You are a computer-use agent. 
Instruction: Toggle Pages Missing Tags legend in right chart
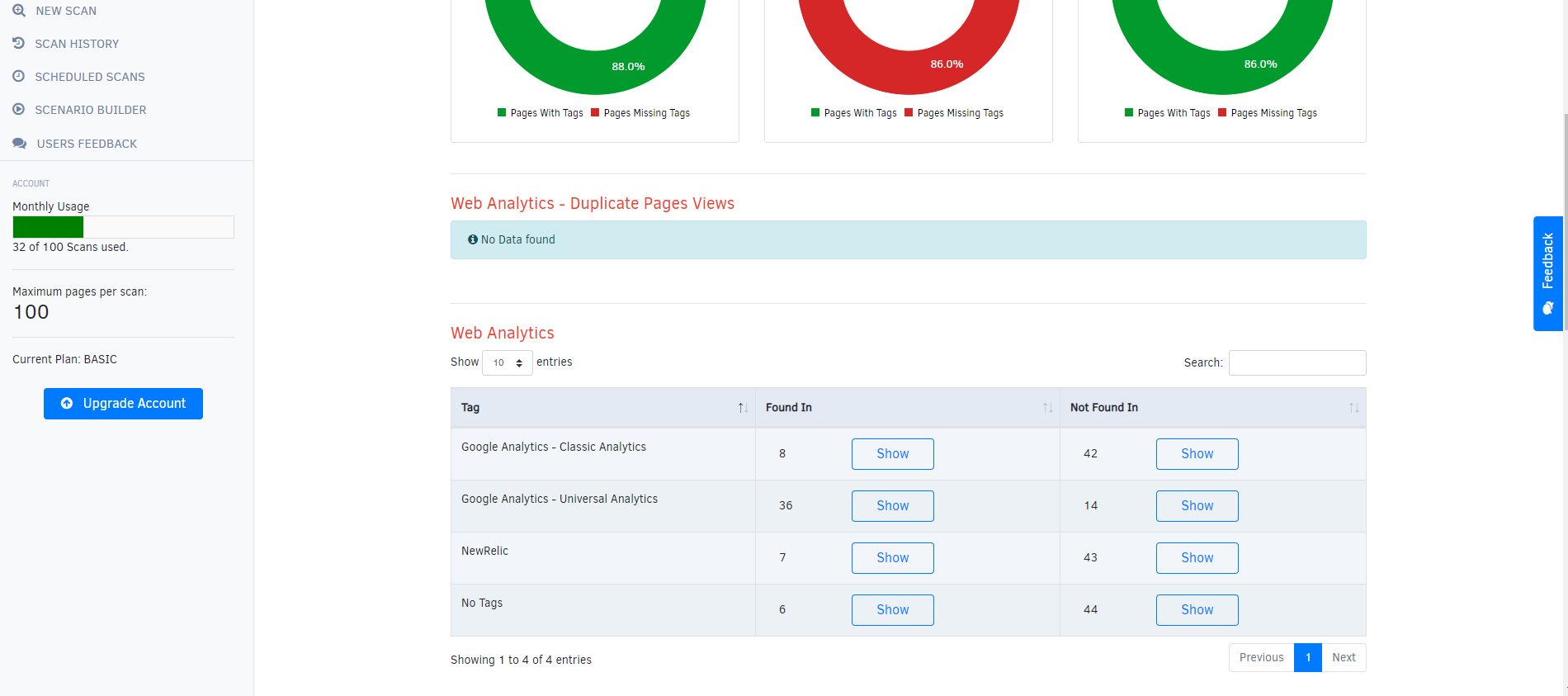[x=1268, y=113]
